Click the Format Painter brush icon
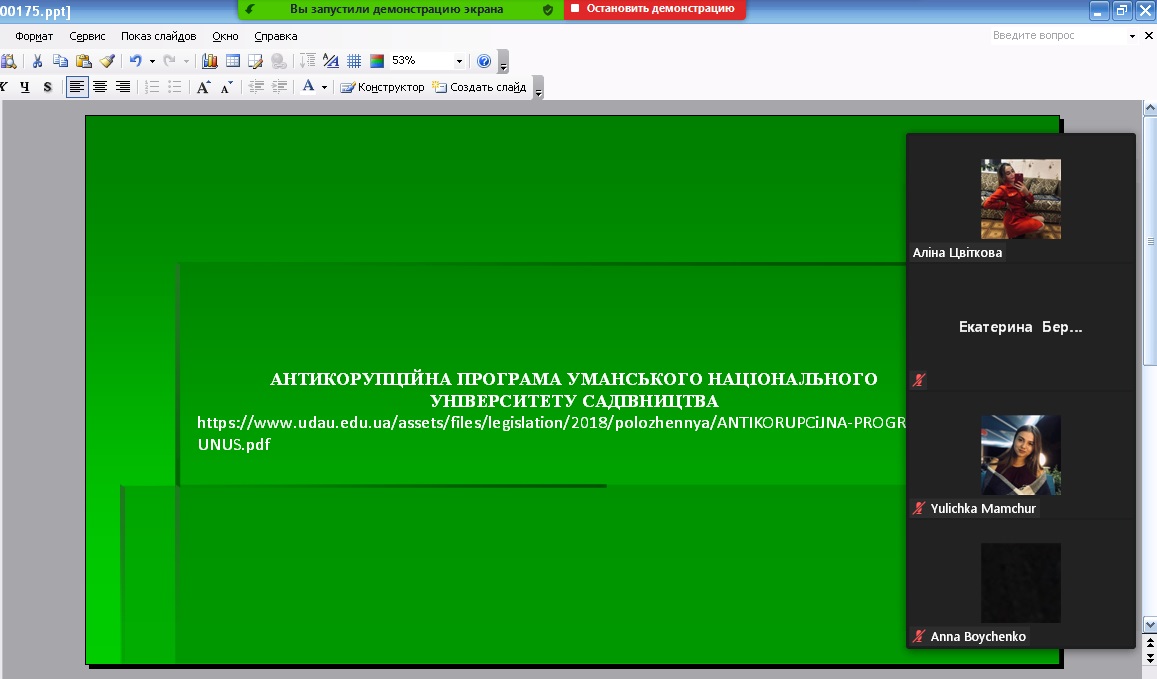Viewport: 1157px width, 679px height. click(107, 61)
